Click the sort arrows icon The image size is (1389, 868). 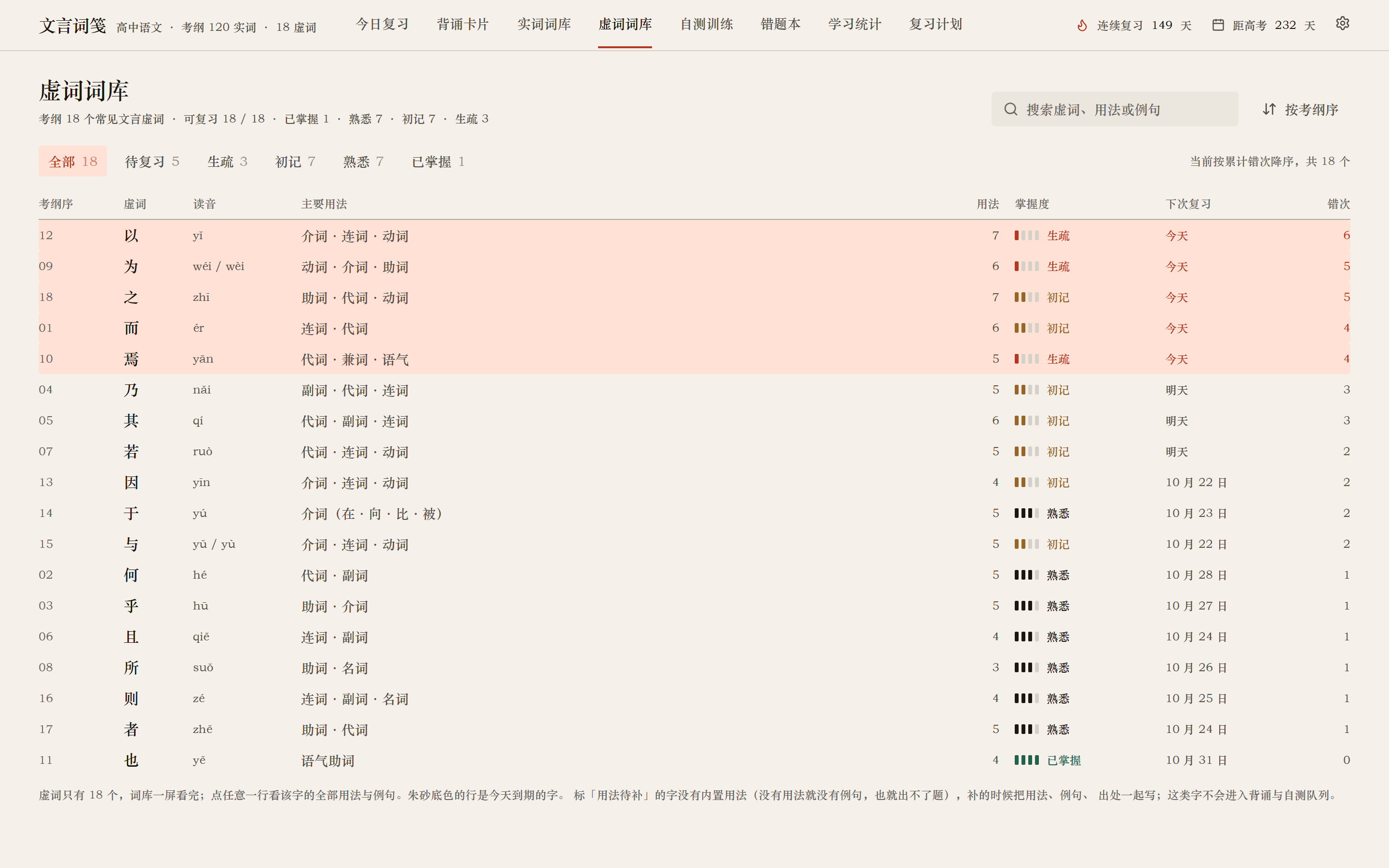point(1269,109)
